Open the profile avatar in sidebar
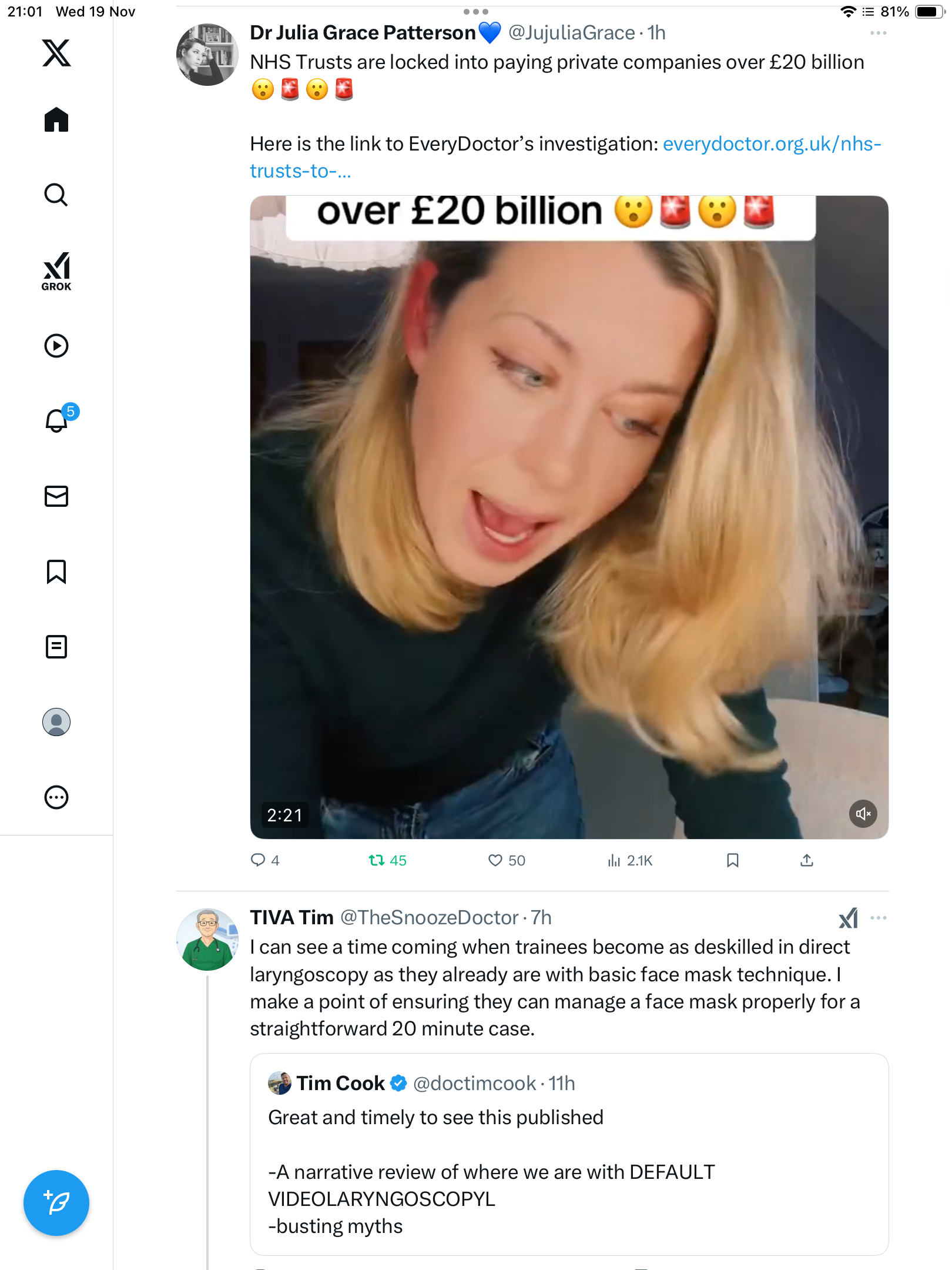The image size is (952, 1270). [56, 722]
